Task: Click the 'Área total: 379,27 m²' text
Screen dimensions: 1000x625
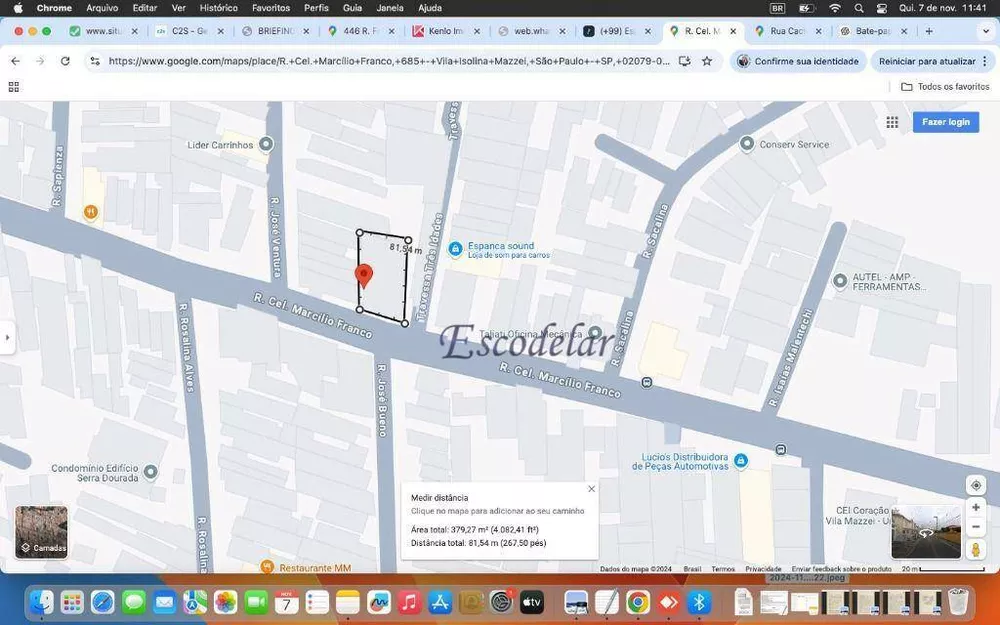Action: click(x=475, y=529)
